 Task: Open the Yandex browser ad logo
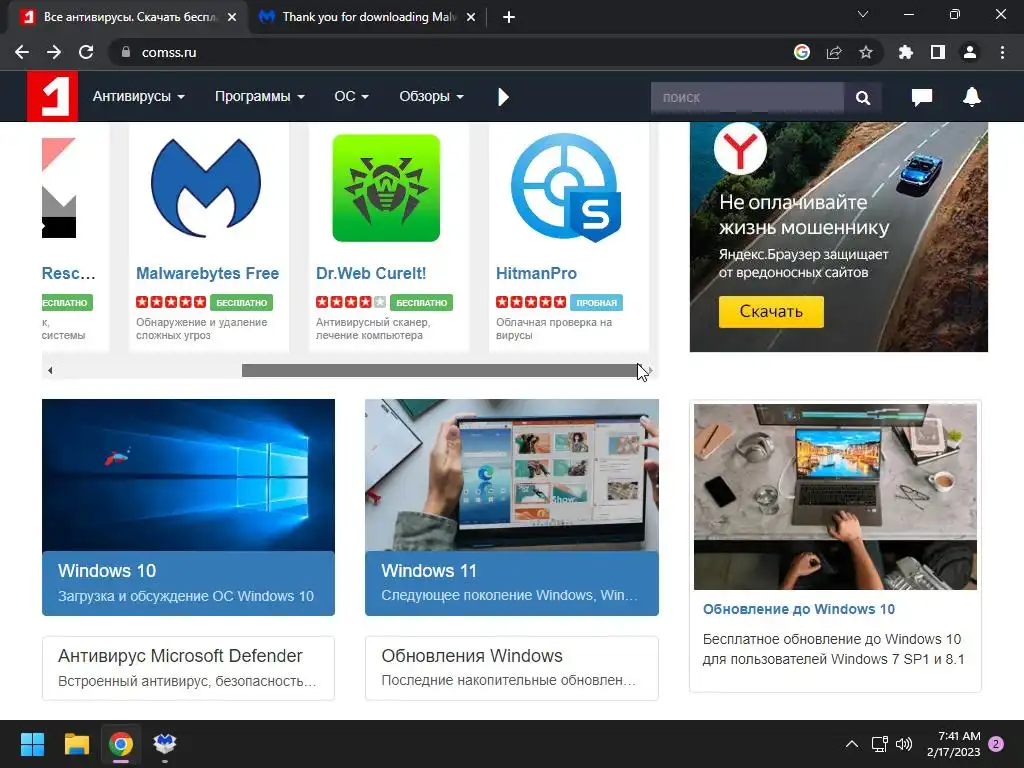(740, 149)
